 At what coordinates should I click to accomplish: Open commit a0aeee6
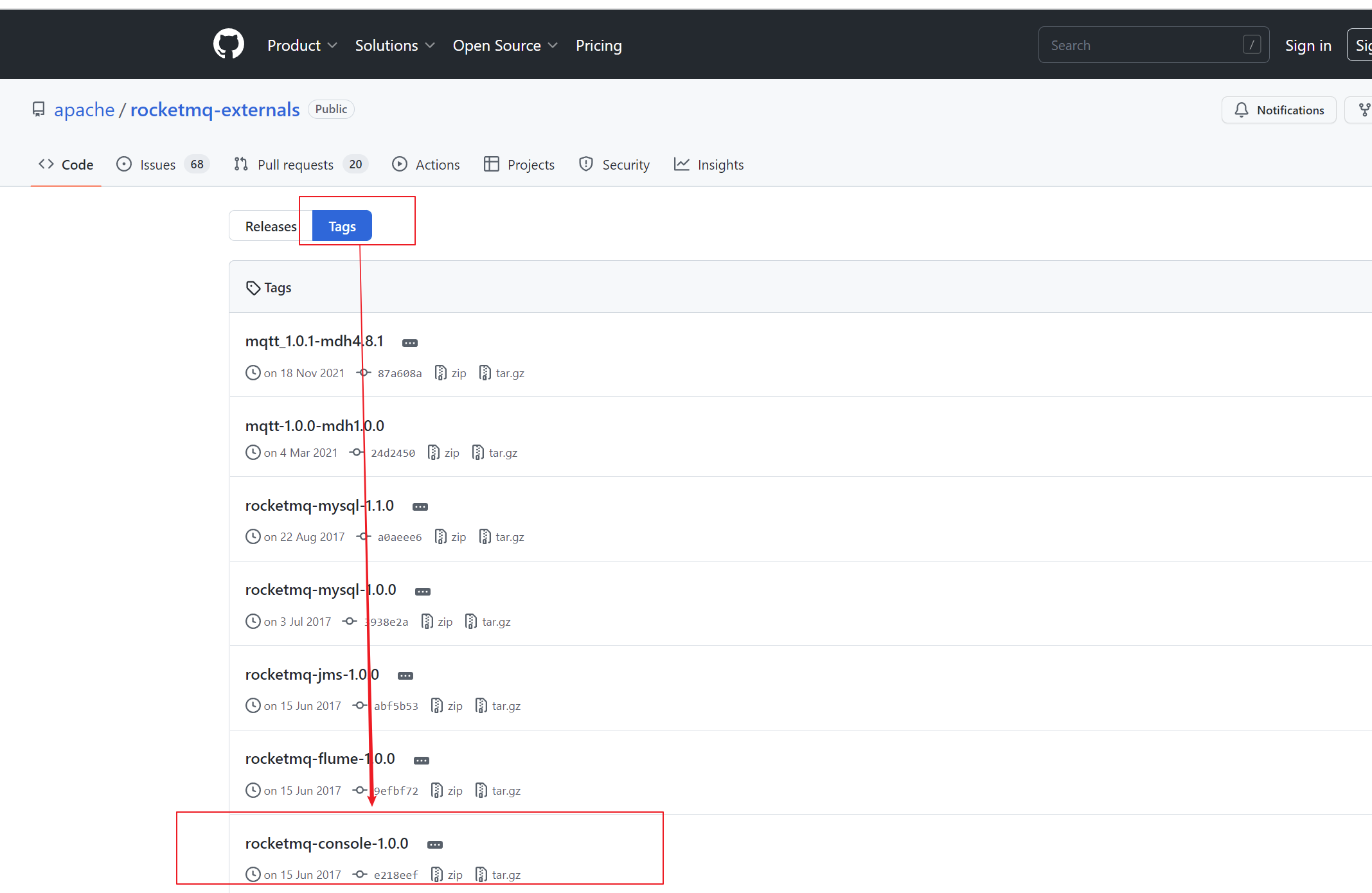coord(390,537)
